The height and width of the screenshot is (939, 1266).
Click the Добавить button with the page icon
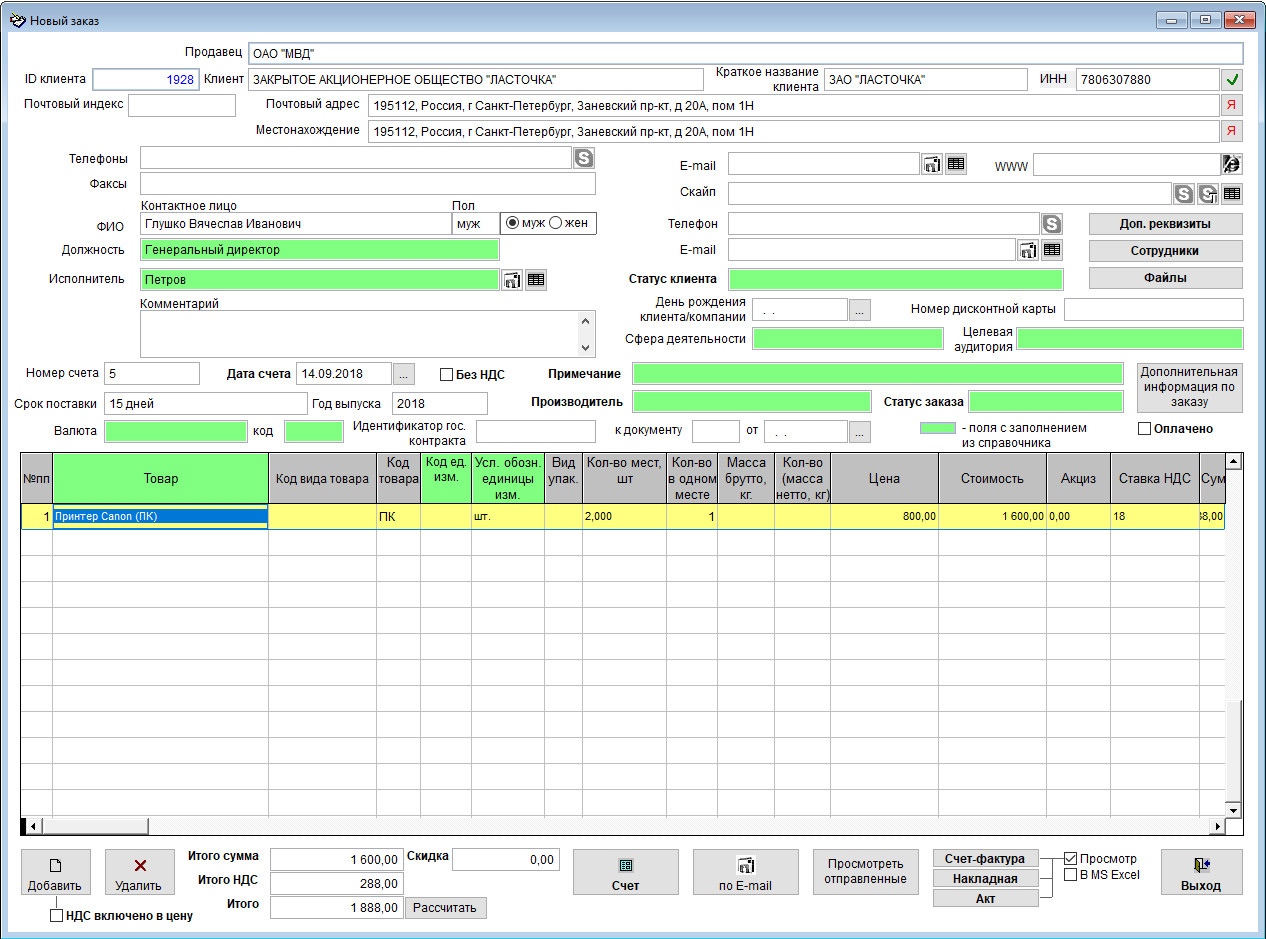55,873
